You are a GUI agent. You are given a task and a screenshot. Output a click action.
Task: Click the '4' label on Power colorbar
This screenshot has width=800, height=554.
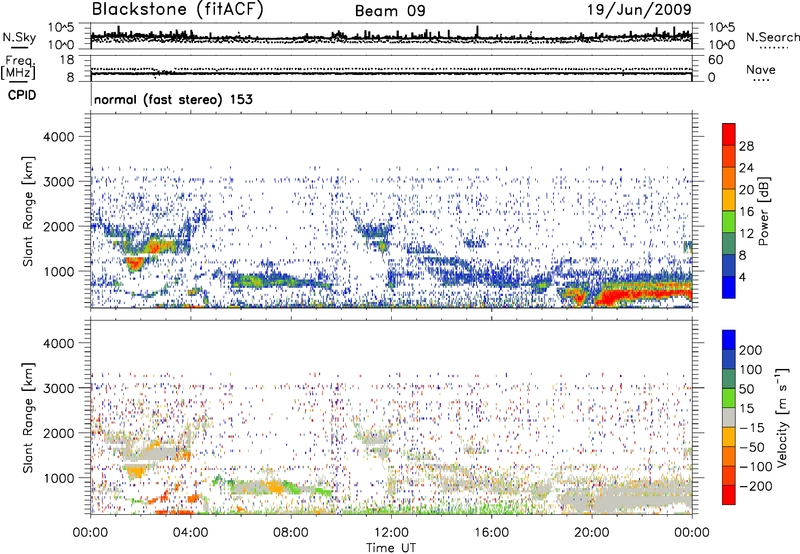(743, 278)
